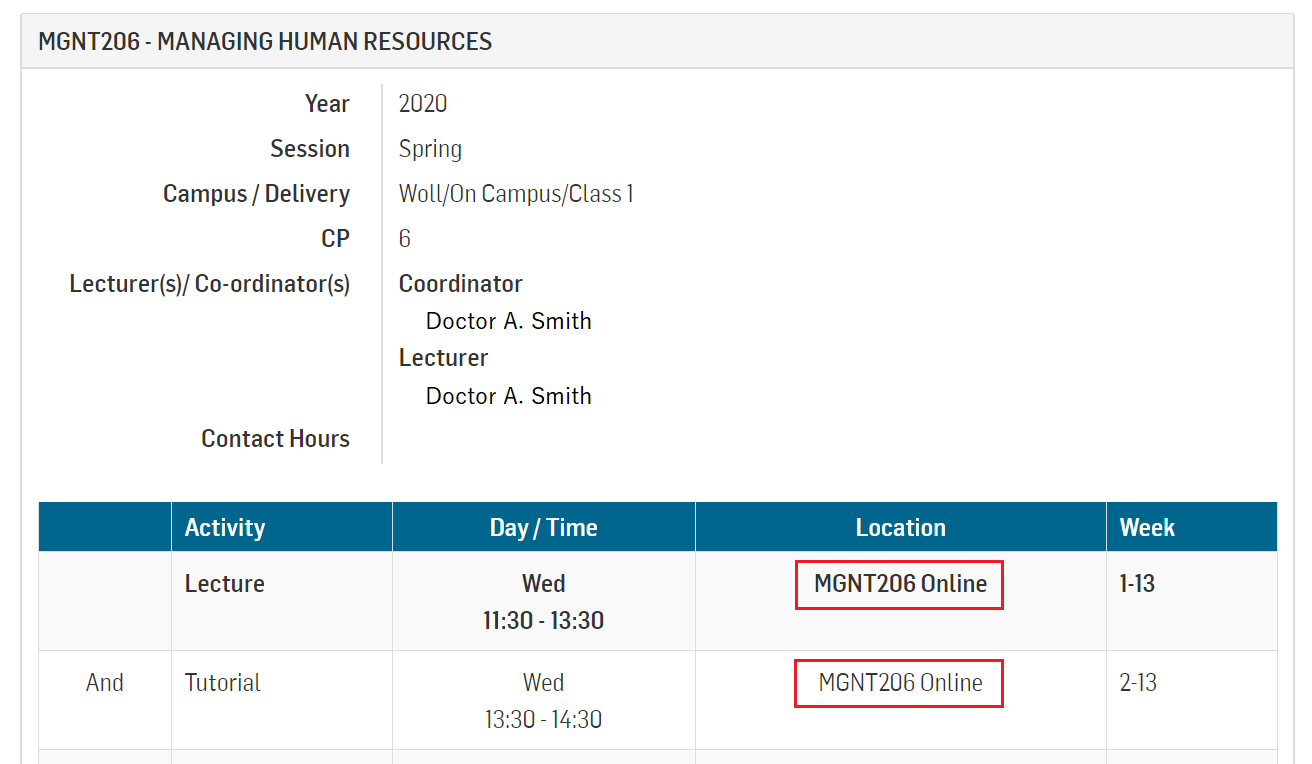The width and height of the screenshot is (1312, 764).
Task: Click the Week column header
Action: pyautogui.click(x=1147, y=528)
